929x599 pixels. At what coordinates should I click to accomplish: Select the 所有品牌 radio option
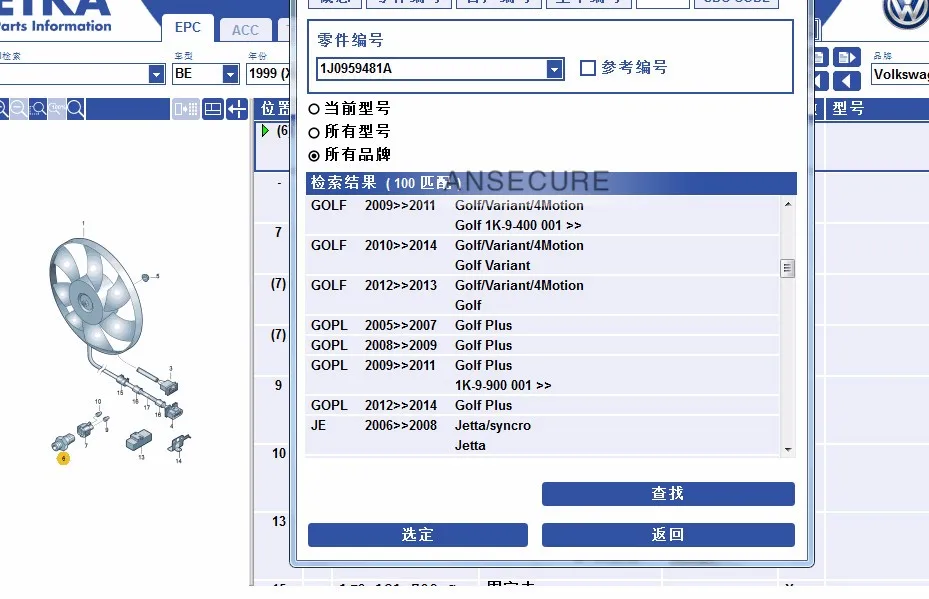pos(314,155)
